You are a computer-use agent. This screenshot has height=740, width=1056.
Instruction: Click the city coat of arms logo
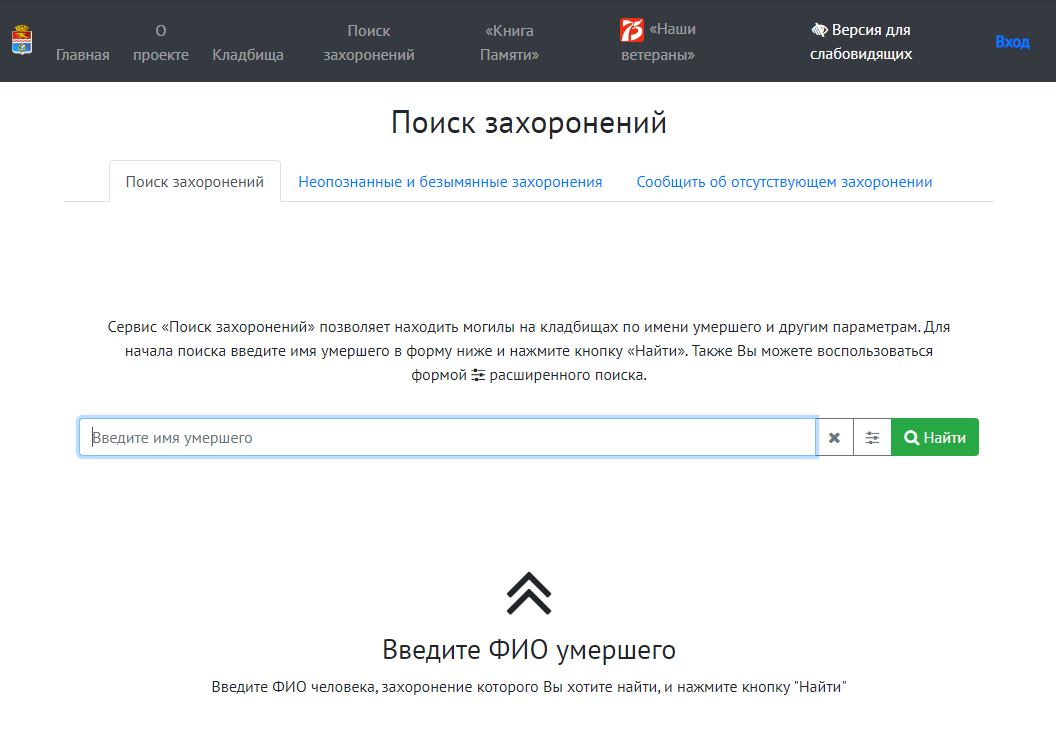click(x=21, y=42)
